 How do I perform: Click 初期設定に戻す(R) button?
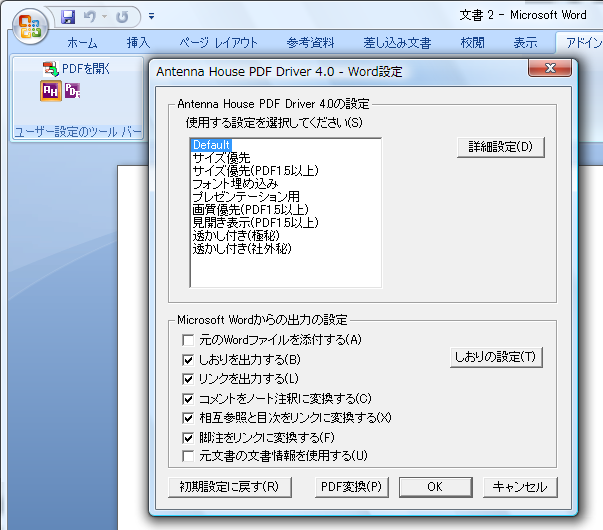pos(230,487)
